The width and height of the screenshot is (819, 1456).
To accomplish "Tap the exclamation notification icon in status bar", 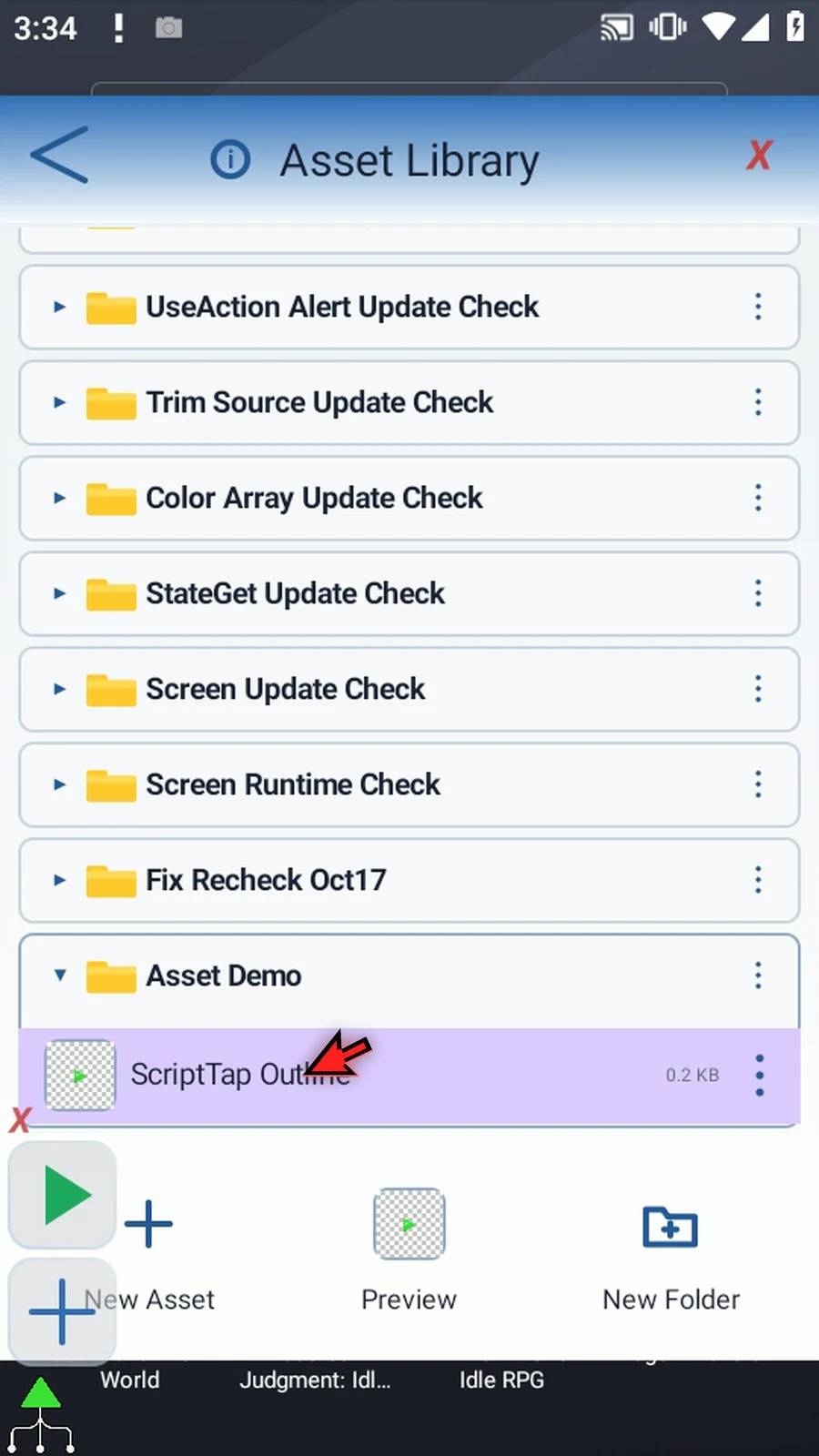I will (x=118, y=27).
